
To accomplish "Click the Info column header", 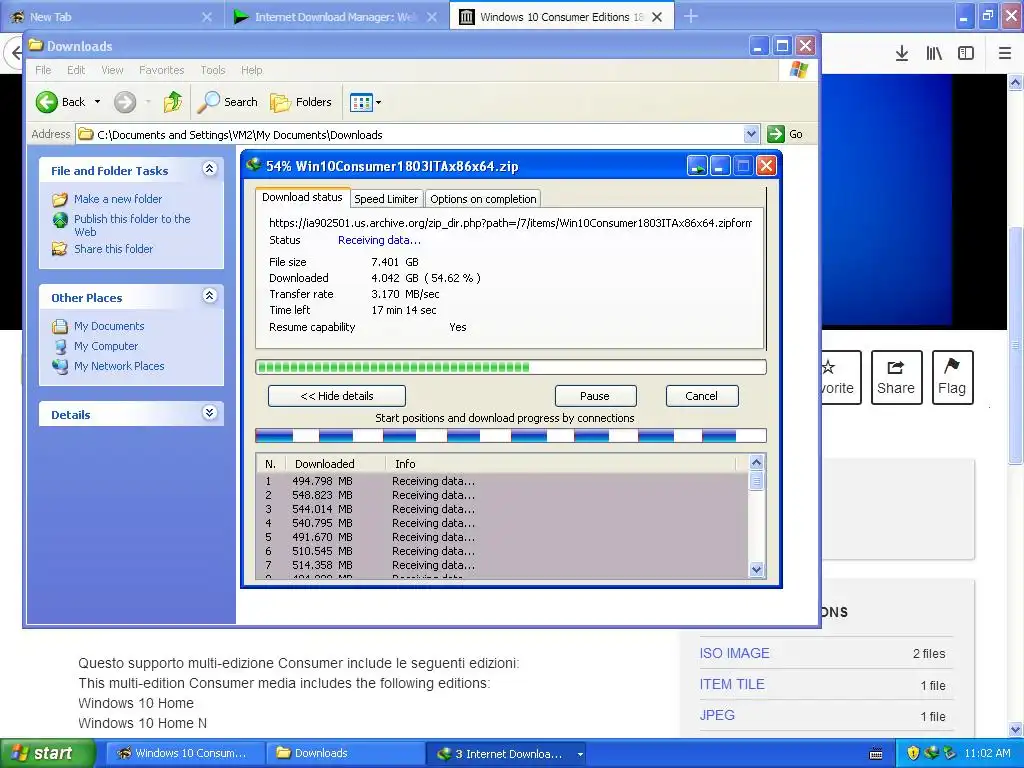I will [562, 464].
